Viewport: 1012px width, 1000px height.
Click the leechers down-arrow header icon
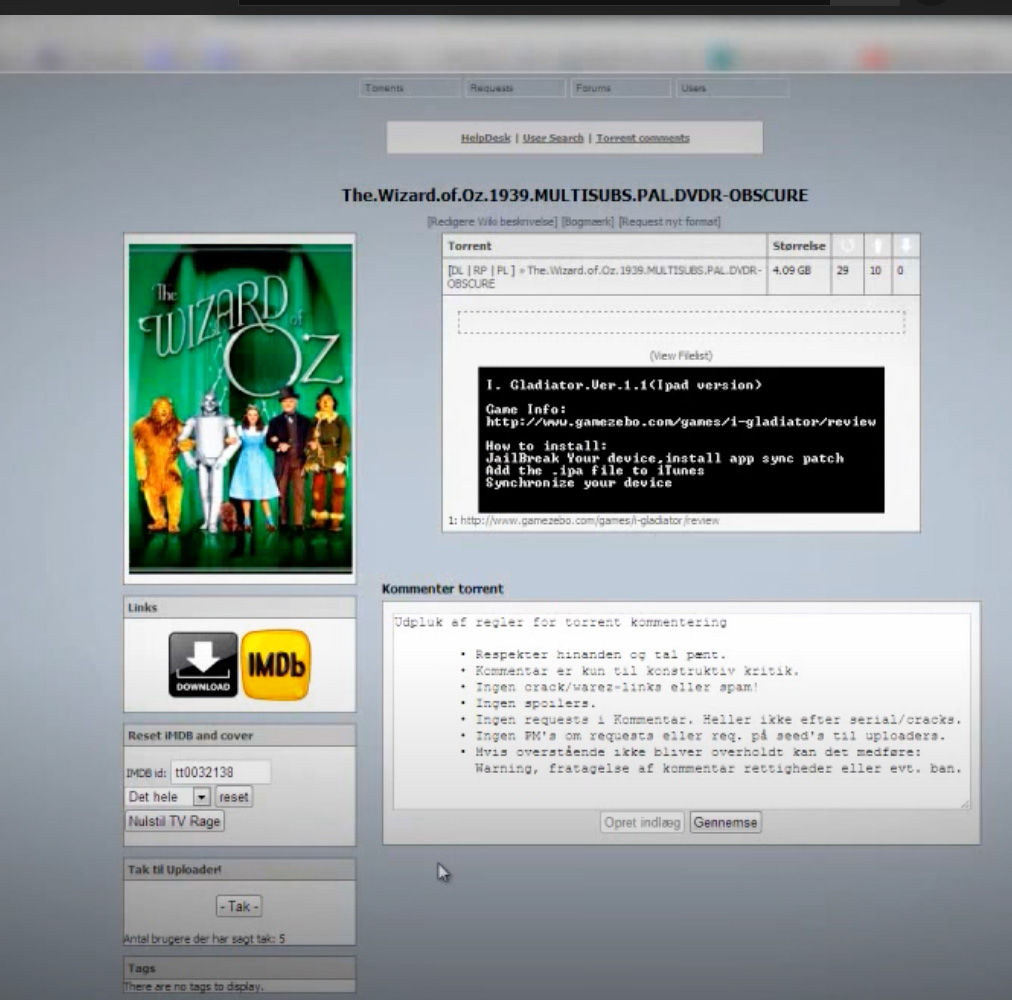pos(906,245)
